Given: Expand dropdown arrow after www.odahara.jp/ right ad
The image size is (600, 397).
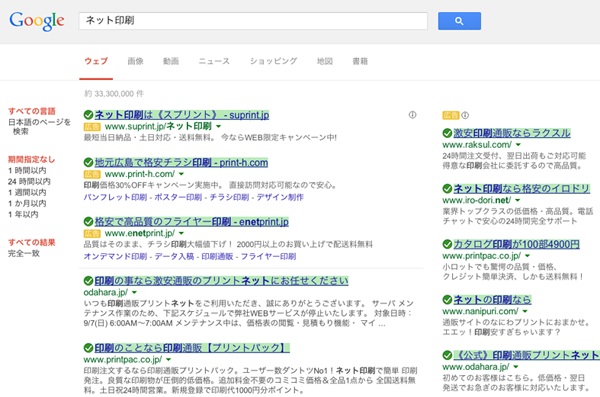Looking at the screenshot, I should (516, 367).
